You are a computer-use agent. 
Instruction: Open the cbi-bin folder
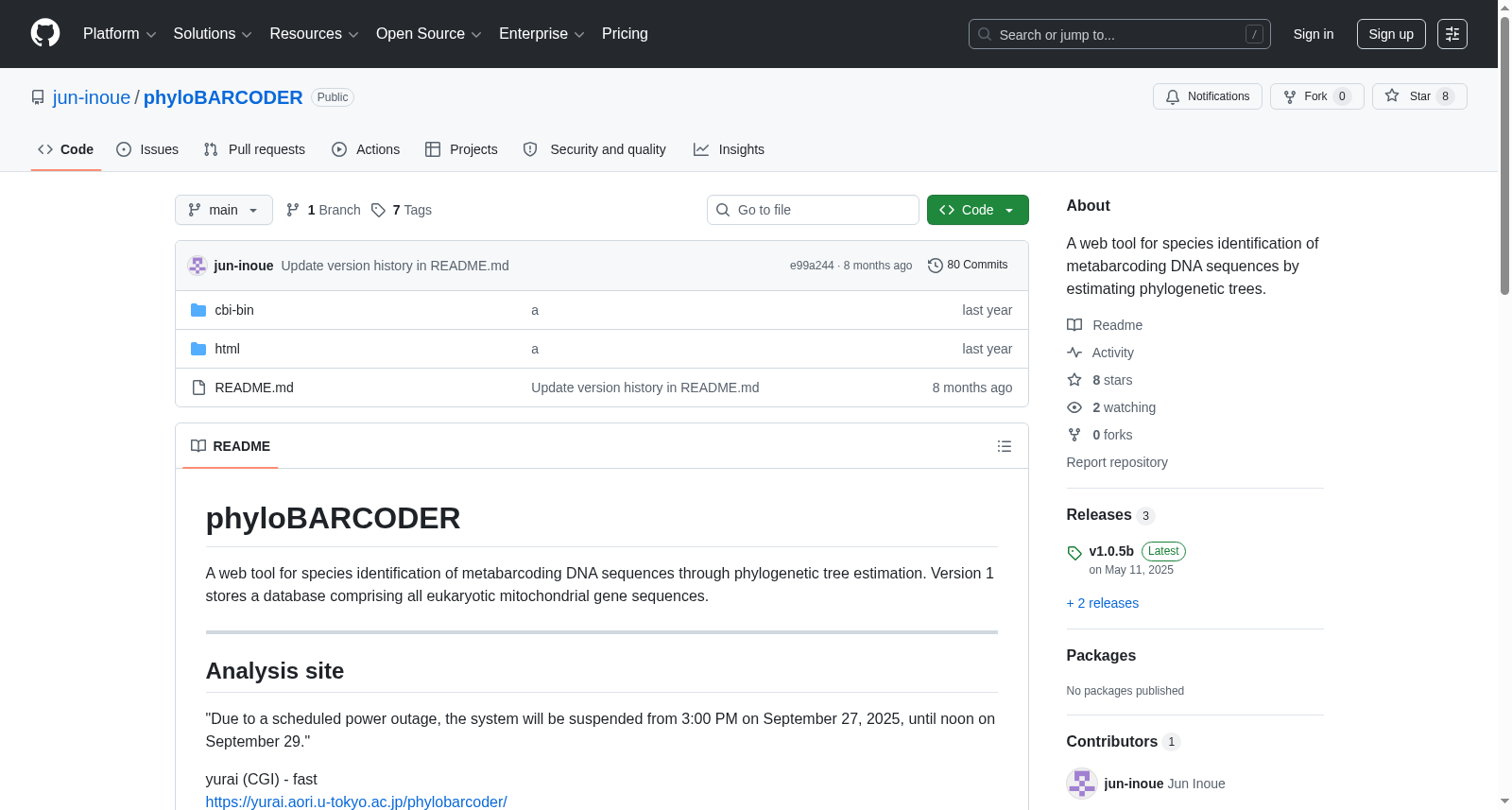click(x=234, y=310)
